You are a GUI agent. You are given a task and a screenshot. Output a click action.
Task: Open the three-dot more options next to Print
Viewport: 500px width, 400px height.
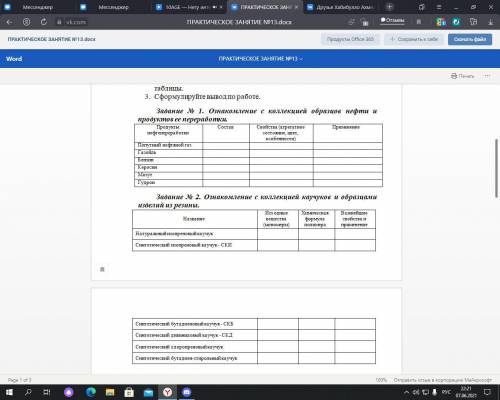click(x=487, y=76)
